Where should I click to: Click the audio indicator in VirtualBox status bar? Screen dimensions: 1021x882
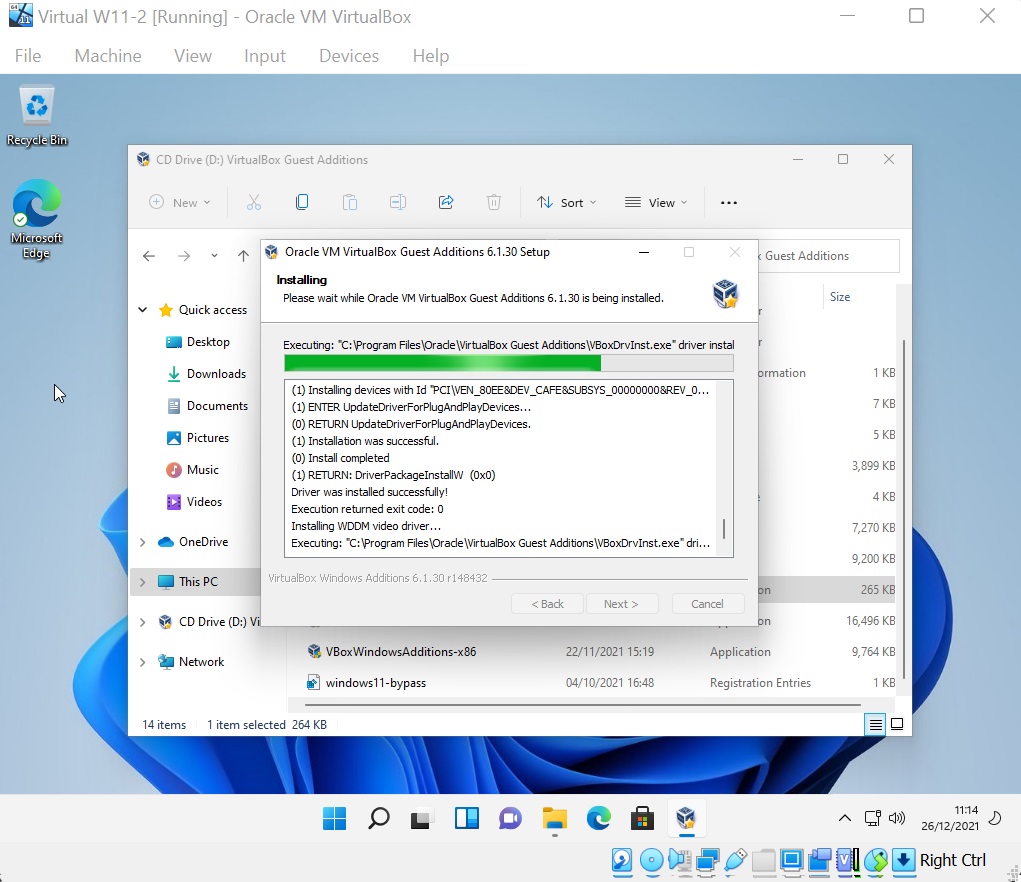click(679, 861)
